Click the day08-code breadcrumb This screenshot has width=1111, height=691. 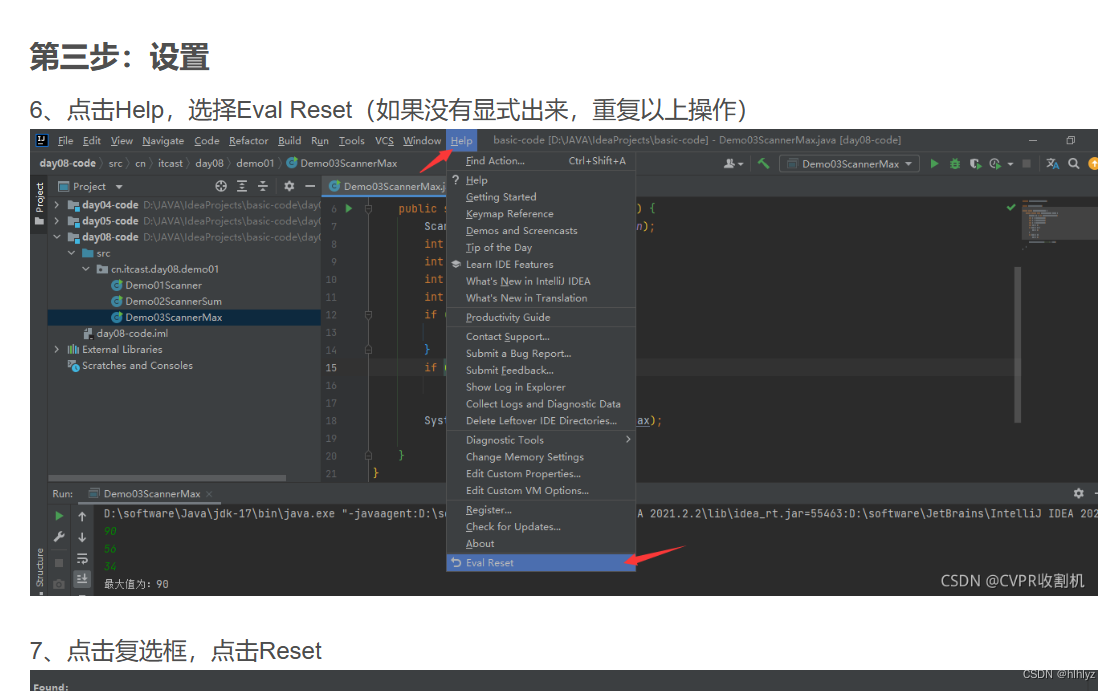(x=67, y=164)
